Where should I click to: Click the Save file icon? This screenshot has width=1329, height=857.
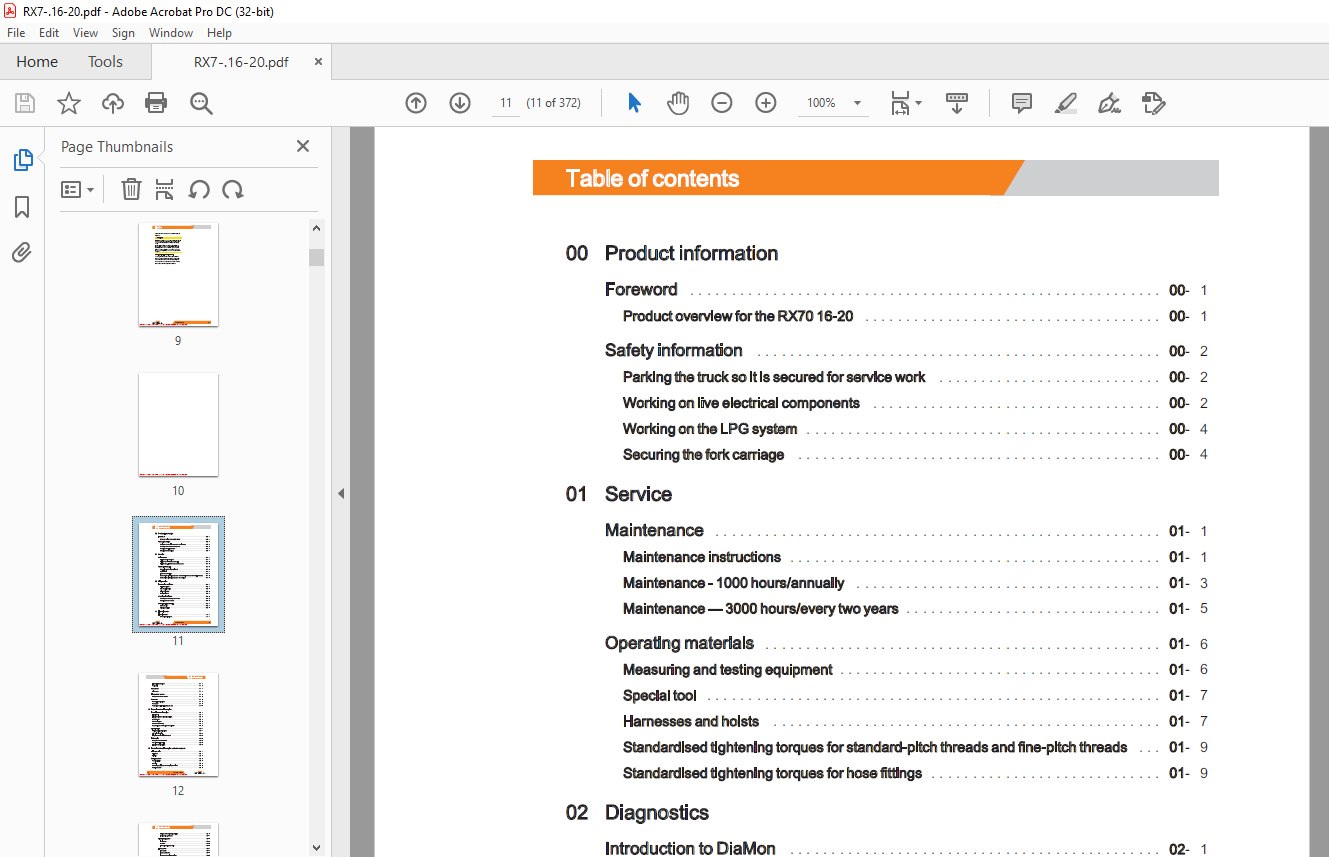point(25,103)
